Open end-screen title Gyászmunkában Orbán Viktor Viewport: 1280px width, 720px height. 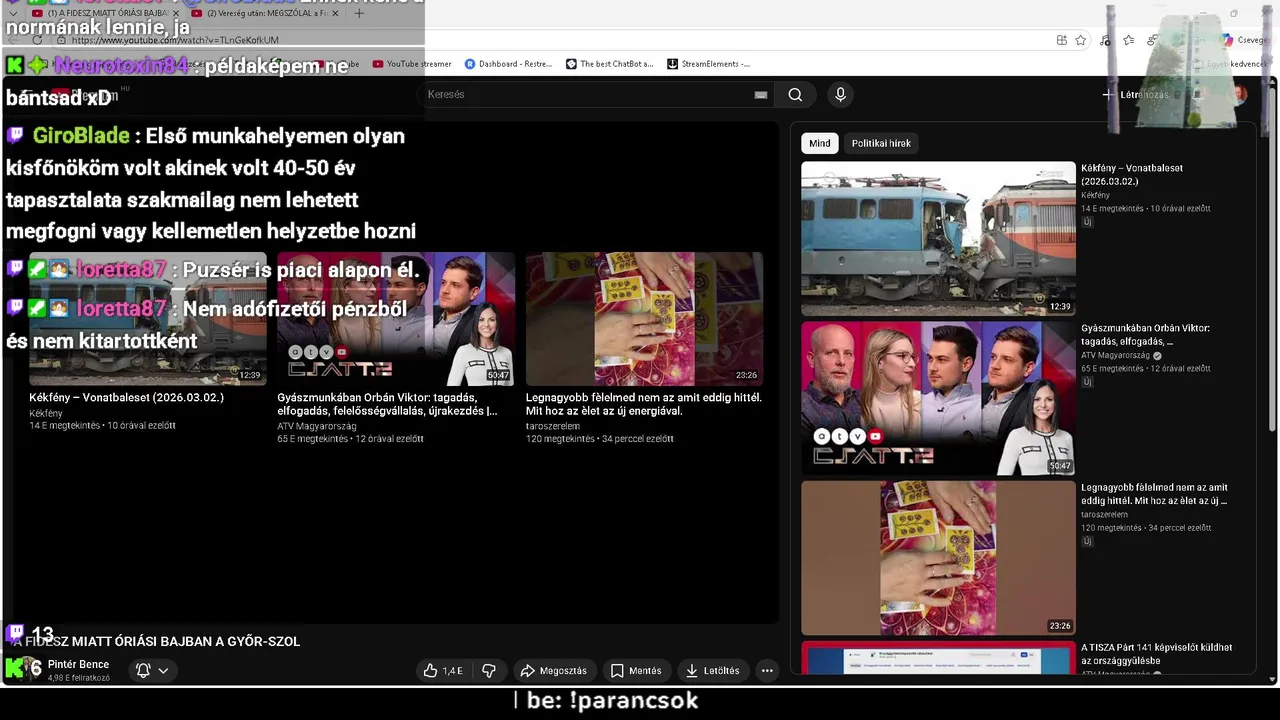click(387, 404)
